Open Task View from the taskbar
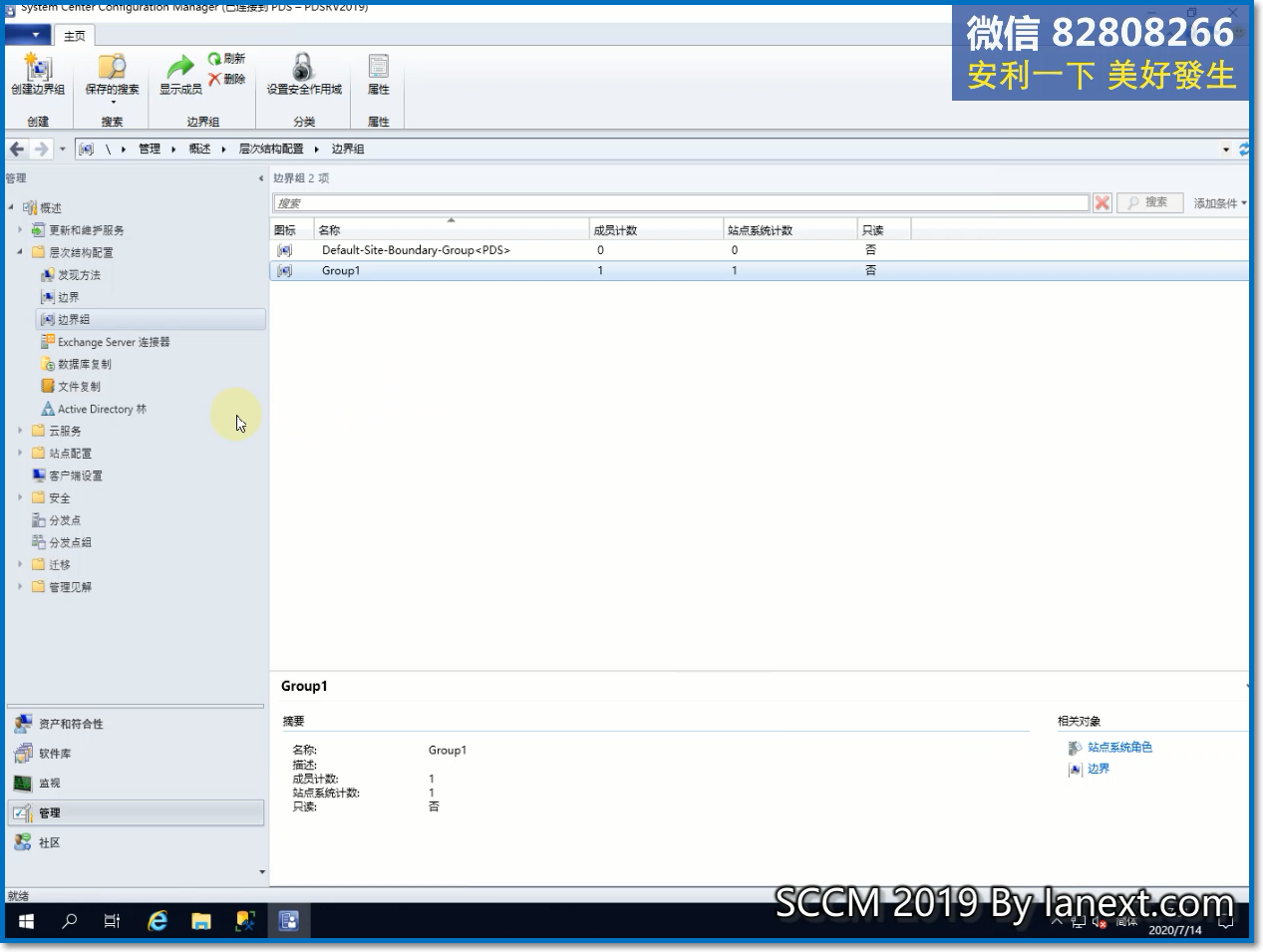Viewport: 1263px width, 952px height. point(112,920)
